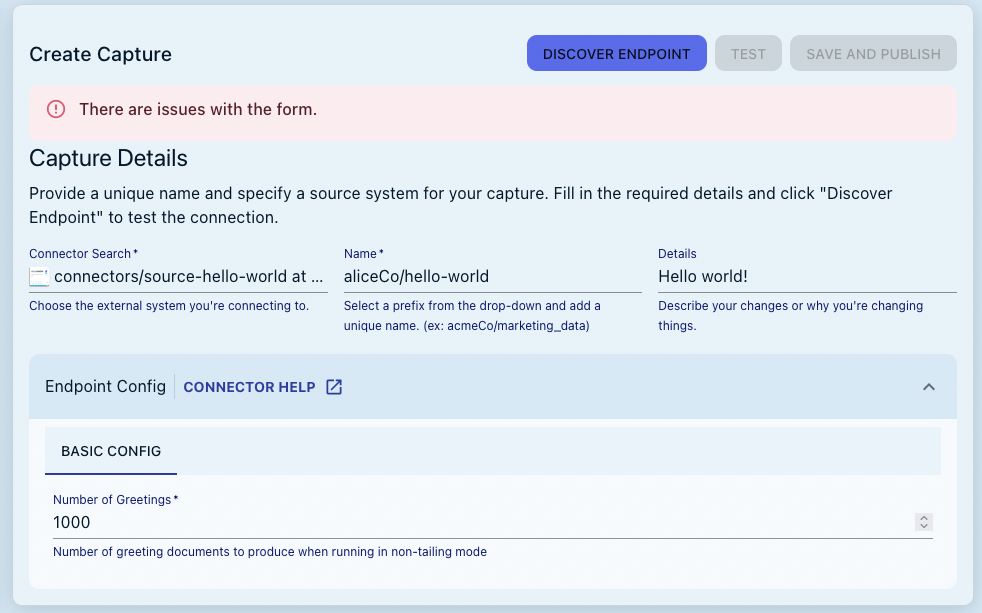This screenshot has width=982, height=613.
Task: Click the Save and Publish button
Action: tap(872, 53)
